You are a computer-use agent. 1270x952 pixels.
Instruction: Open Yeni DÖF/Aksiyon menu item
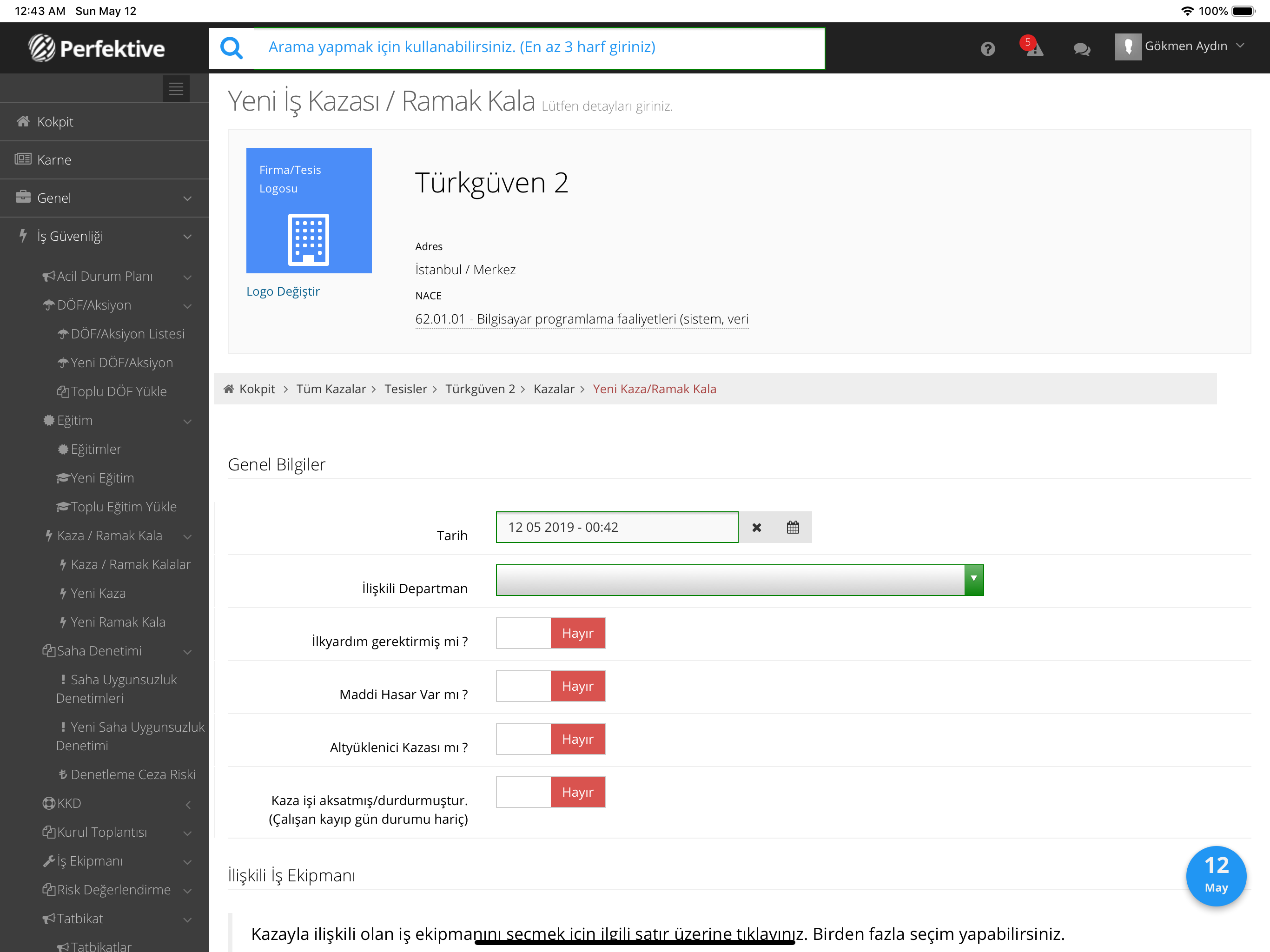[x=115, y=362]
